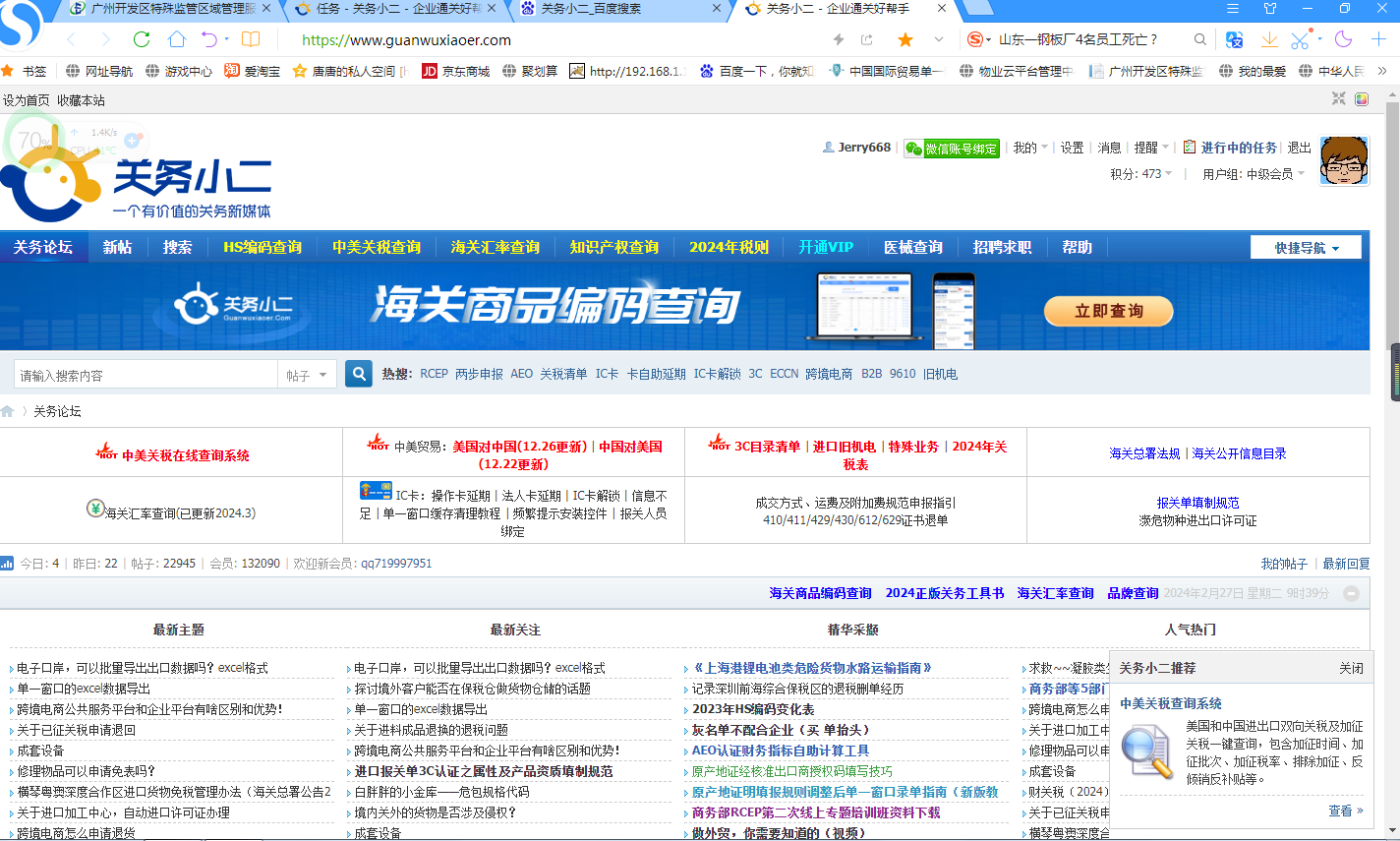Open the 我的帖子 link

[1284, 564]
